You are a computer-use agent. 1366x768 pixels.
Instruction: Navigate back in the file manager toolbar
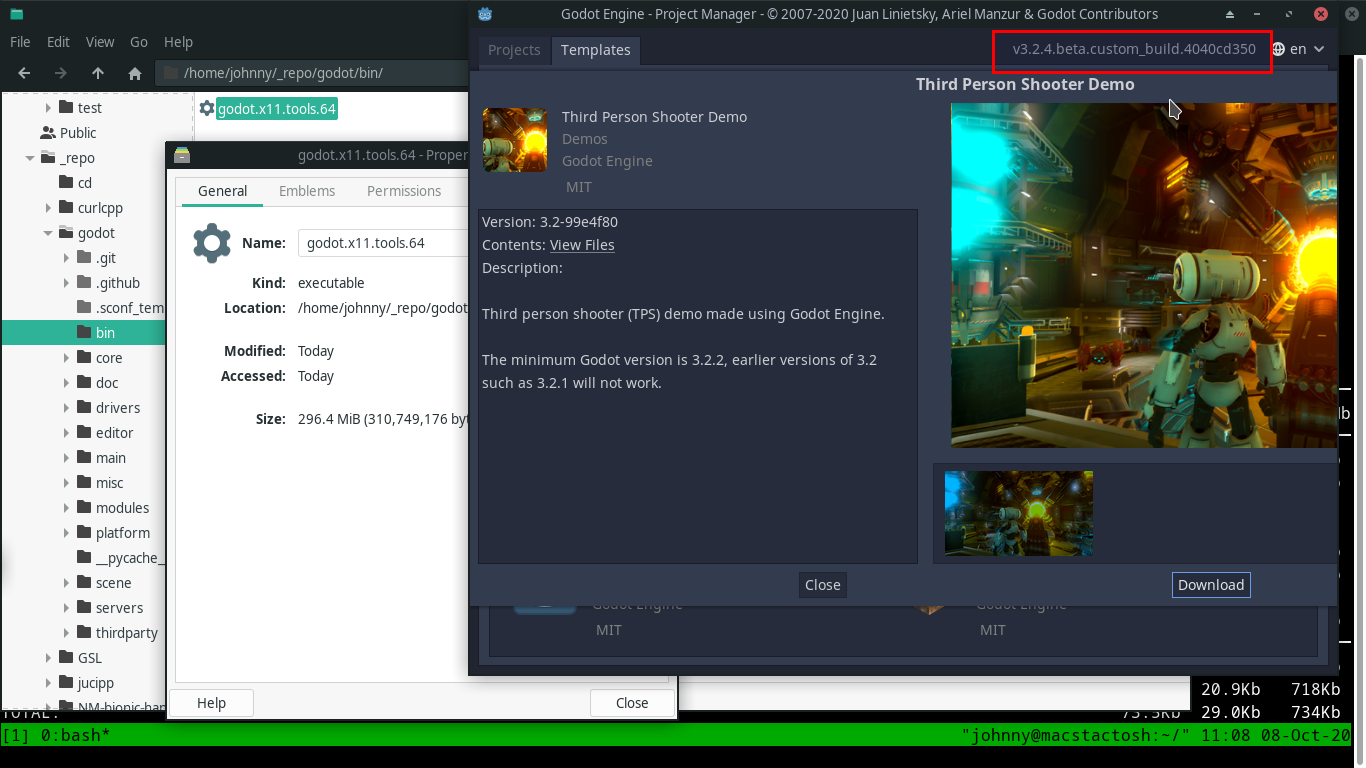pos(24,73)
